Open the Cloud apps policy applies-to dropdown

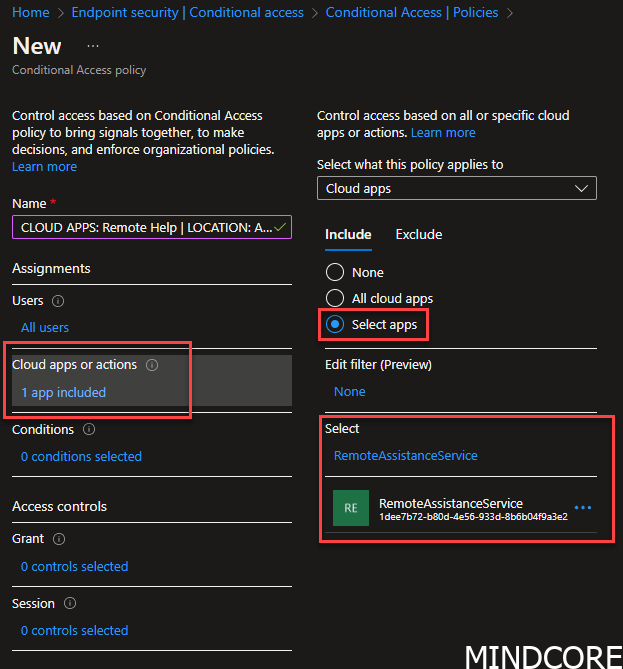[457, 188]
